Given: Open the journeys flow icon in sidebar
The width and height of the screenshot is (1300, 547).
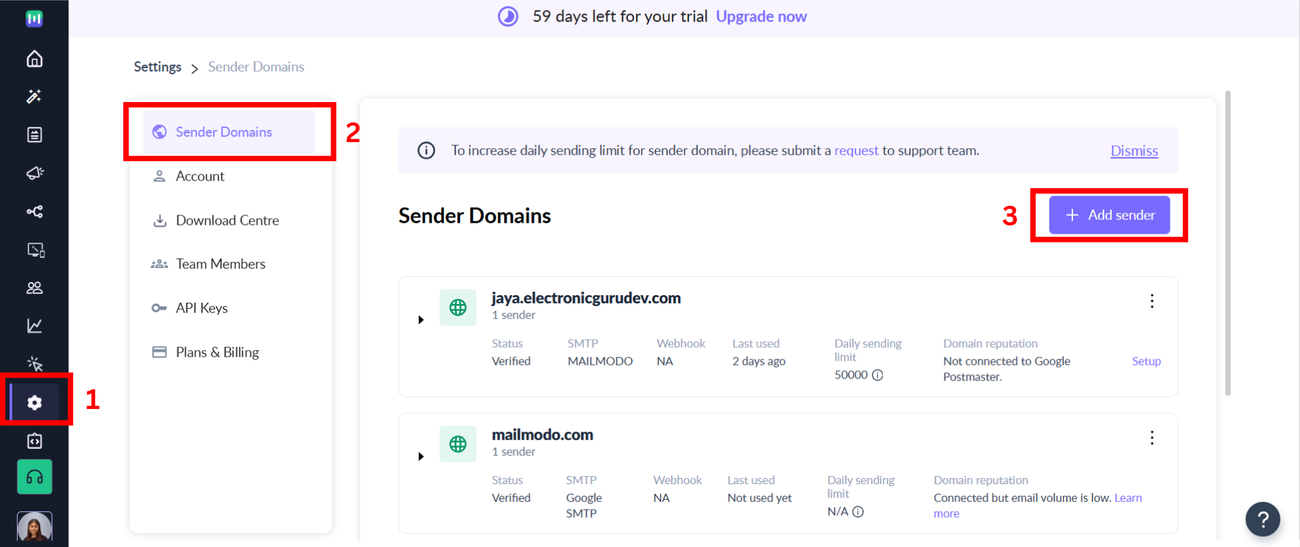Looking at the screenshot, I should click(34, 212).
